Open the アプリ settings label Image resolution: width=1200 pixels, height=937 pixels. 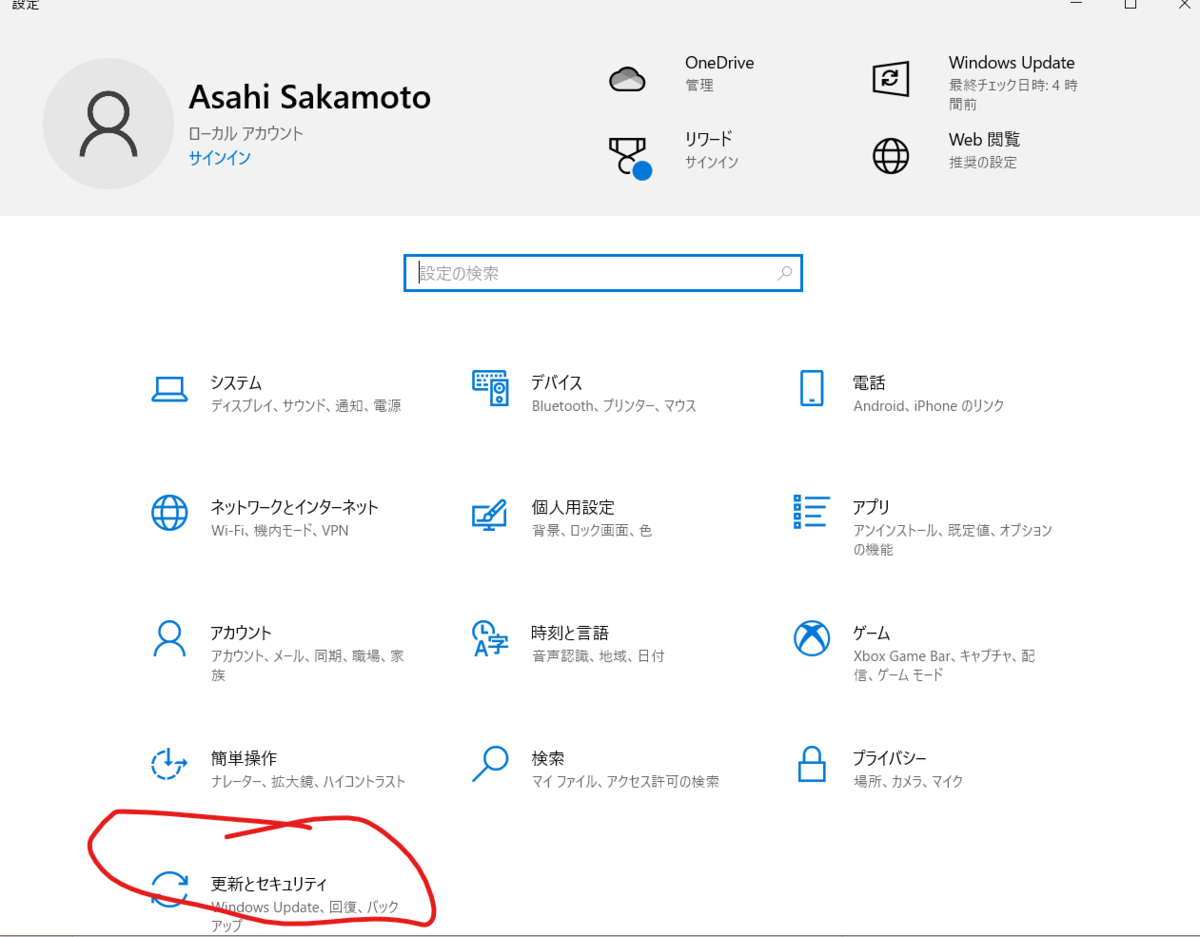click(871, 507)
